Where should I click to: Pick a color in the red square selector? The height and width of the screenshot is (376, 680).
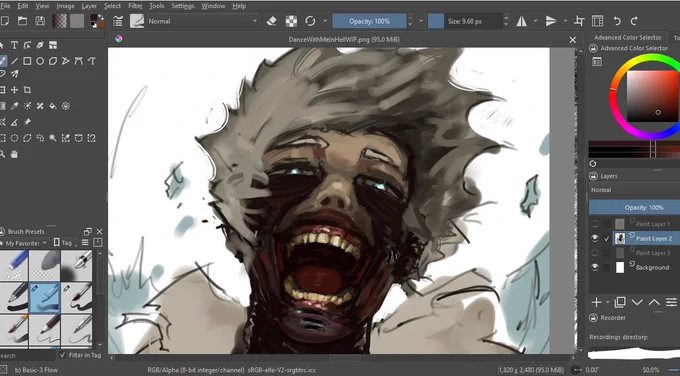652,96
